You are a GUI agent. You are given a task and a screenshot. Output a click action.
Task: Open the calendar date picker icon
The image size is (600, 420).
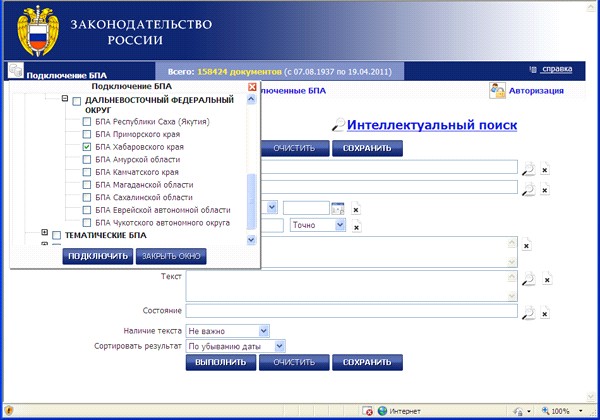[338, 208]
